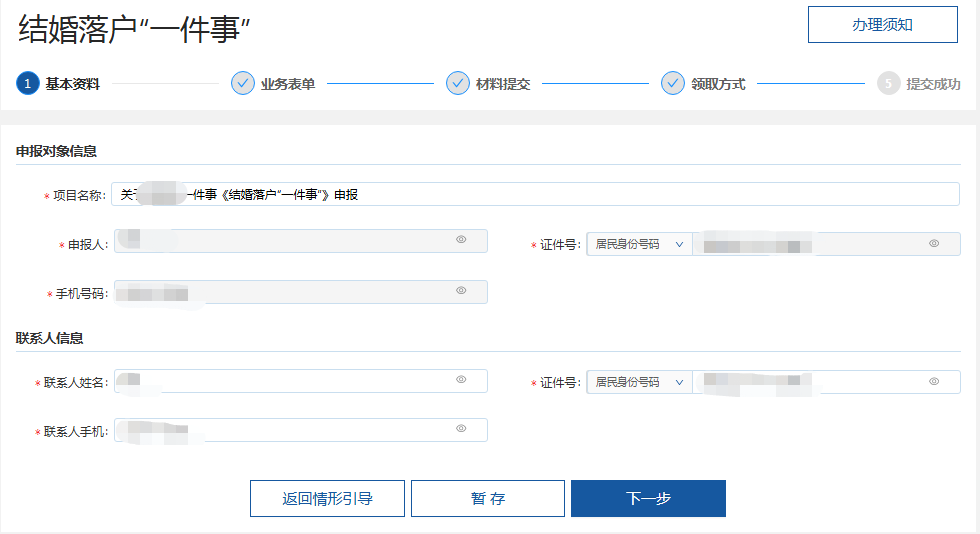Screen dimensions: 980x534
Task: Click the 领取方式 checkmark step icon
Action: pos(673,83)
